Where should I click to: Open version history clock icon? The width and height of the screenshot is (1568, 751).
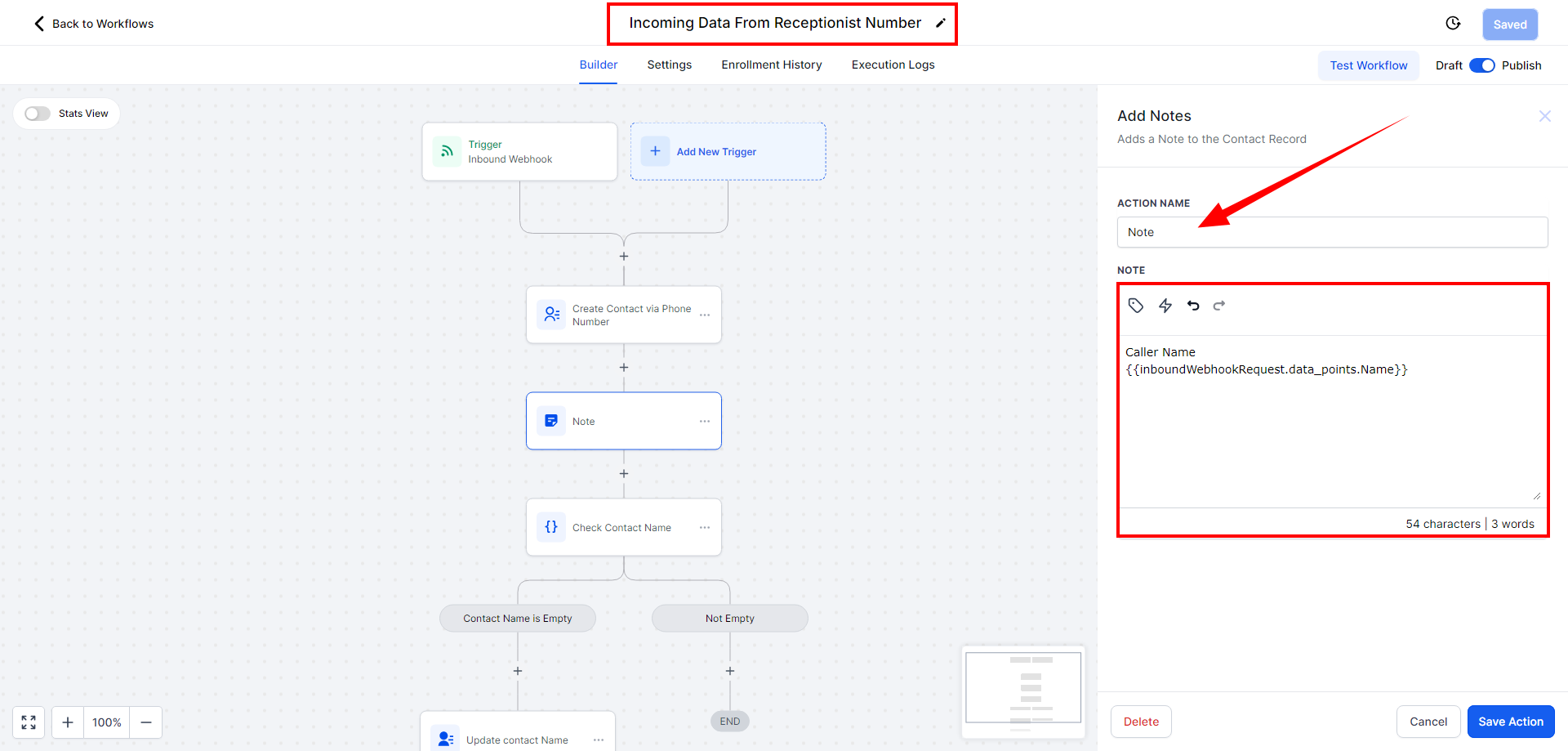click(x=1453, y=24)
